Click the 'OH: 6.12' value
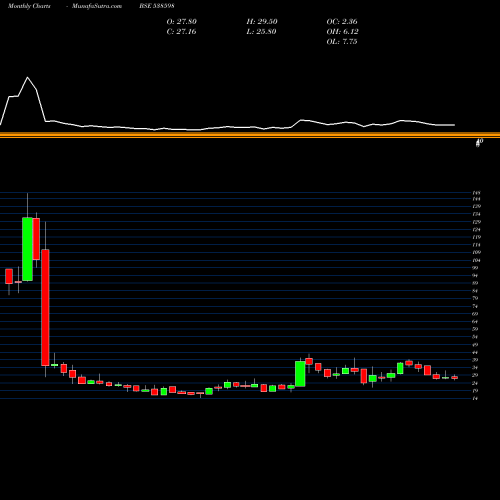 click(343, 32)
